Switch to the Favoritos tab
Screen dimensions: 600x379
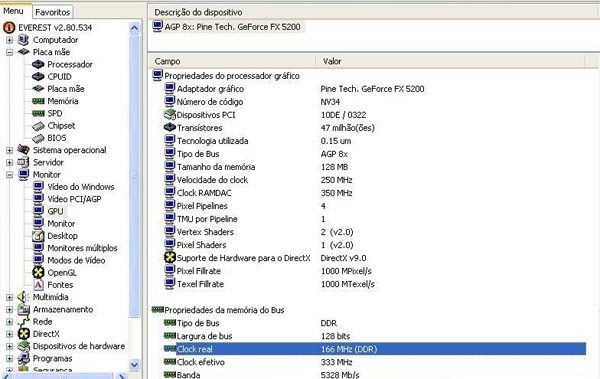click(x=52, y=12)
